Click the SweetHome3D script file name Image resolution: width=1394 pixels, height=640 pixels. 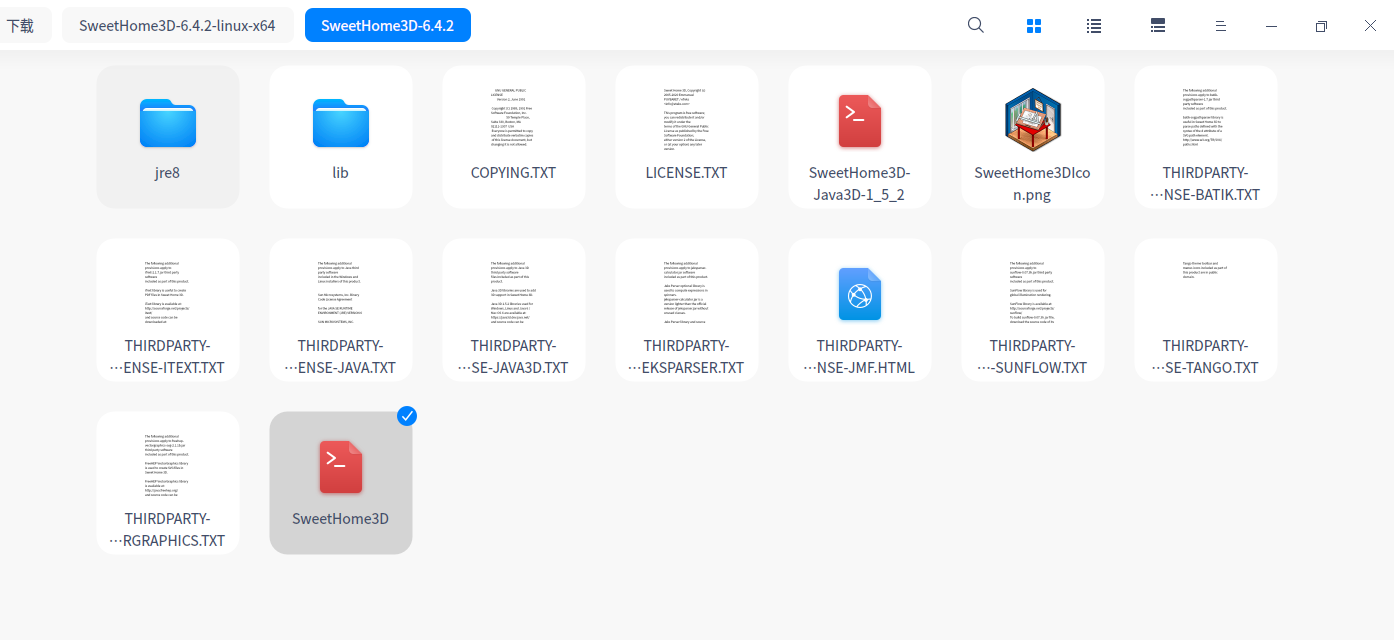[341, 519]
